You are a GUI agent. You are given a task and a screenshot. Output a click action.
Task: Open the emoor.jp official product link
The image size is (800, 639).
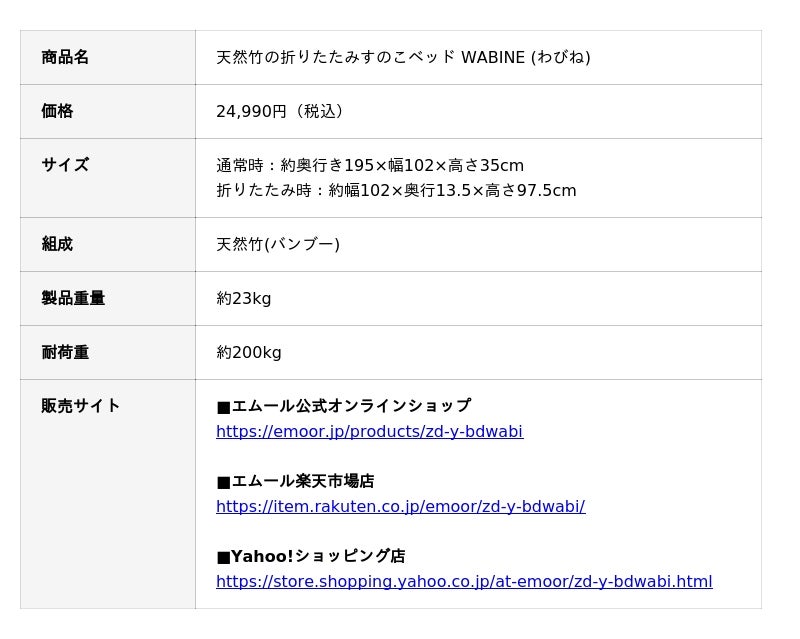pos(369,431)
